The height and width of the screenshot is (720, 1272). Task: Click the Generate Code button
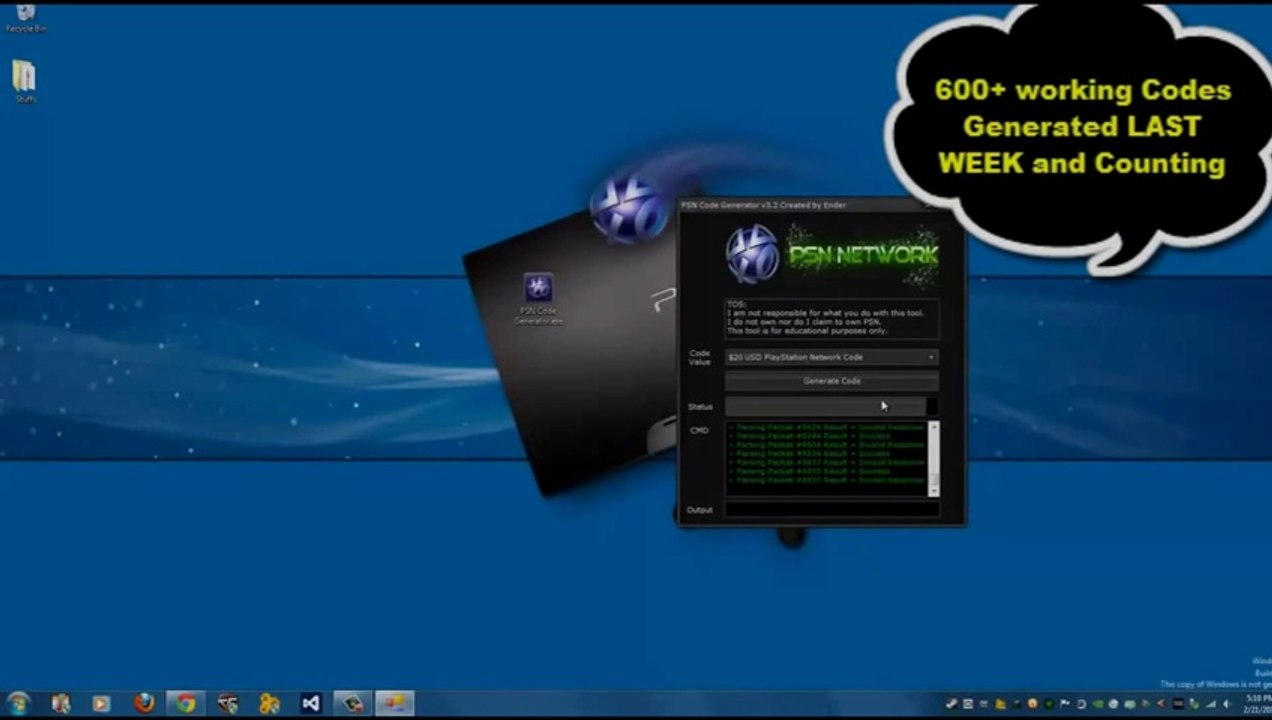coord(831,381)
